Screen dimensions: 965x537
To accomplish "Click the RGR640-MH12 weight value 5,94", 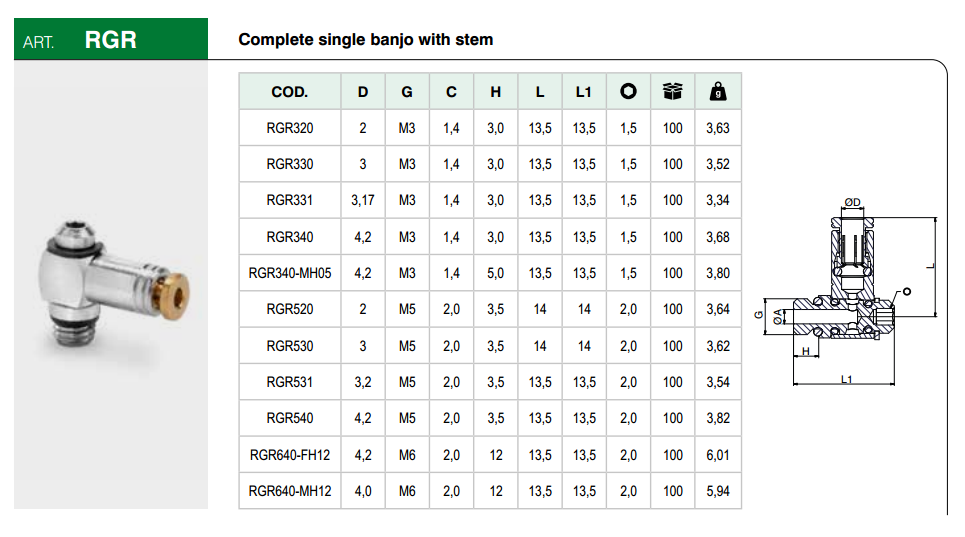I will pyautogui.click(x=718, y=491).
